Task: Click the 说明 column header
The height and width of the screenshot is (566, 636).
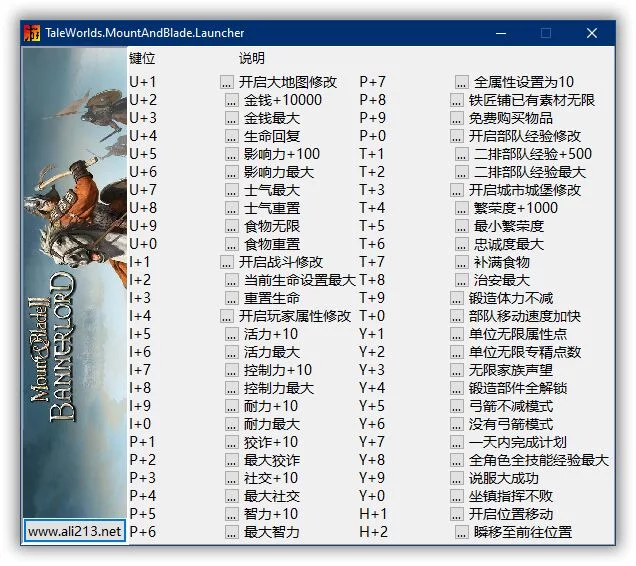Action: click(251, 58)
